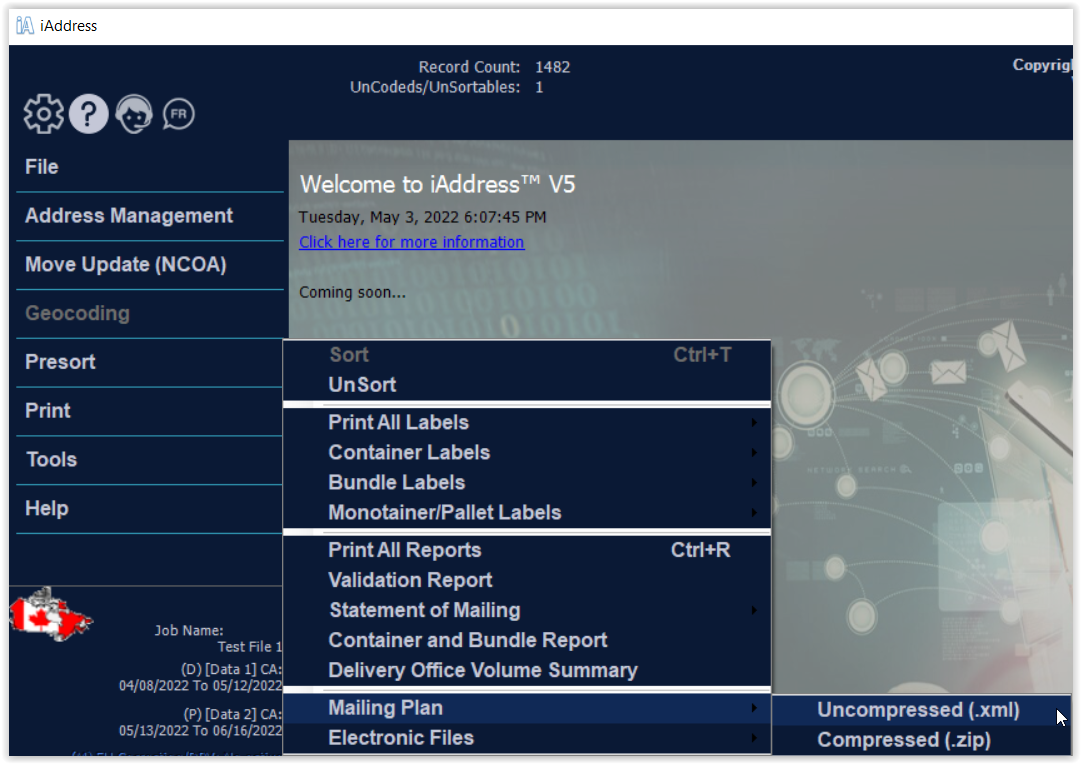Expand the Statement of Mailing submenu arrow

click(754, 610)
